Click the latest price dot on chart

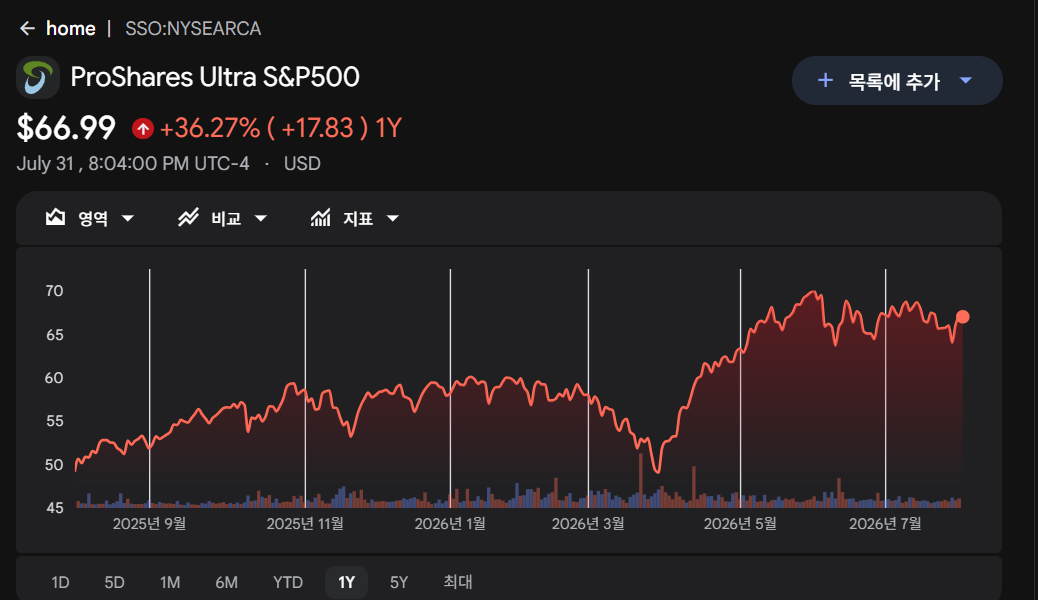coord(963,317)
